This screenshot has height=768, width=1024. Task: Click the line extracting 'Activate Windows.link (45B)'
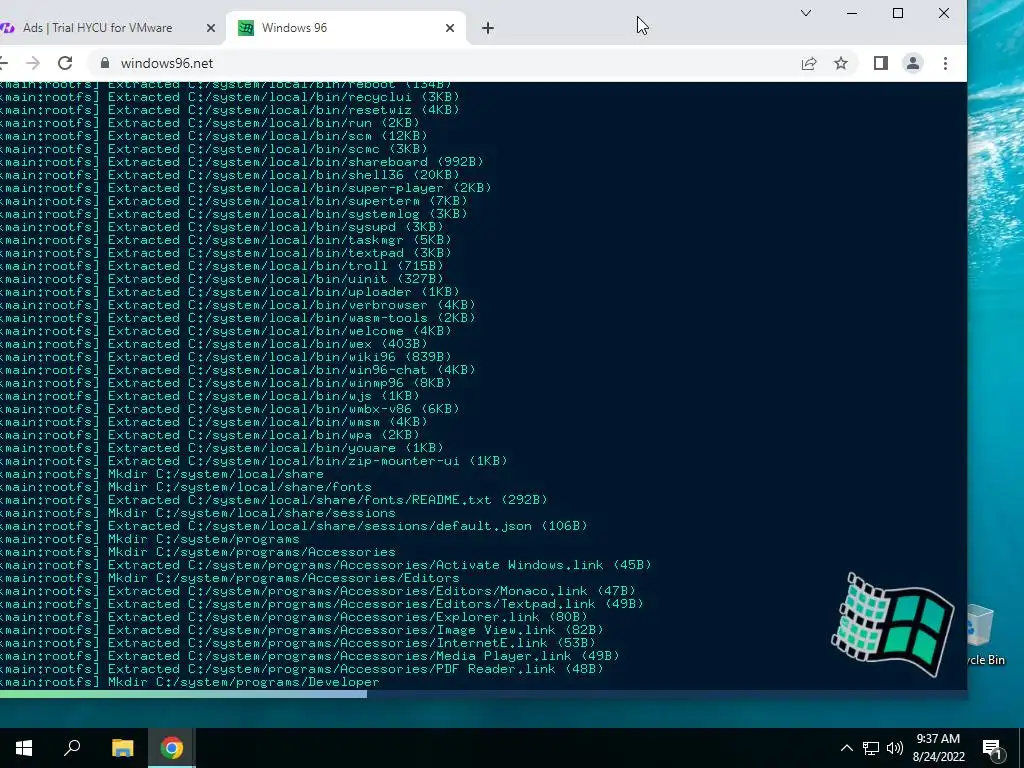coord(326,565)
